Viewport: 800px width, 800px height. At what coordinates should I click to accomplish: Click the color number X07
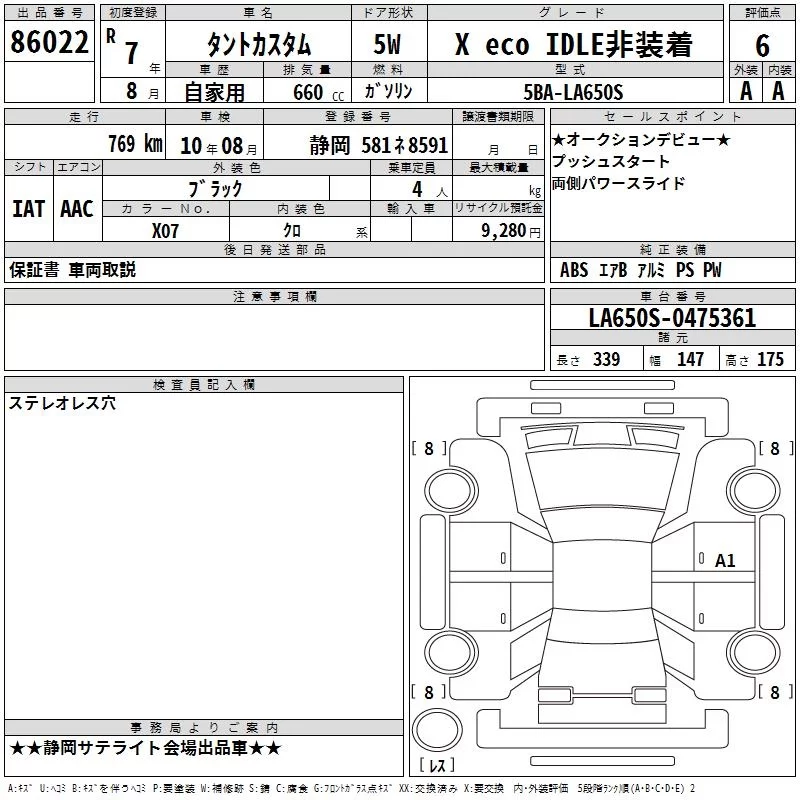click(165, 231)
